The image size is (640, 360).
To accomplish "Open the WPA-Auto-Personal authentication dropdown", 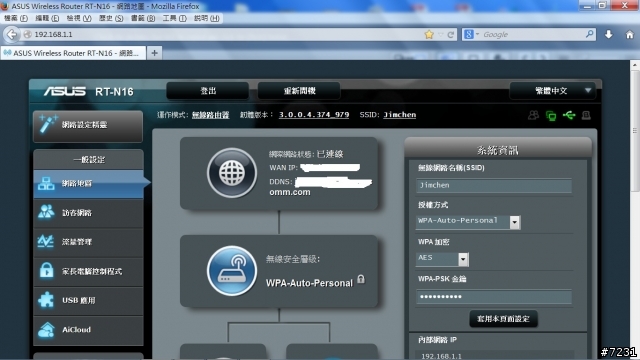I will (468, 222).
